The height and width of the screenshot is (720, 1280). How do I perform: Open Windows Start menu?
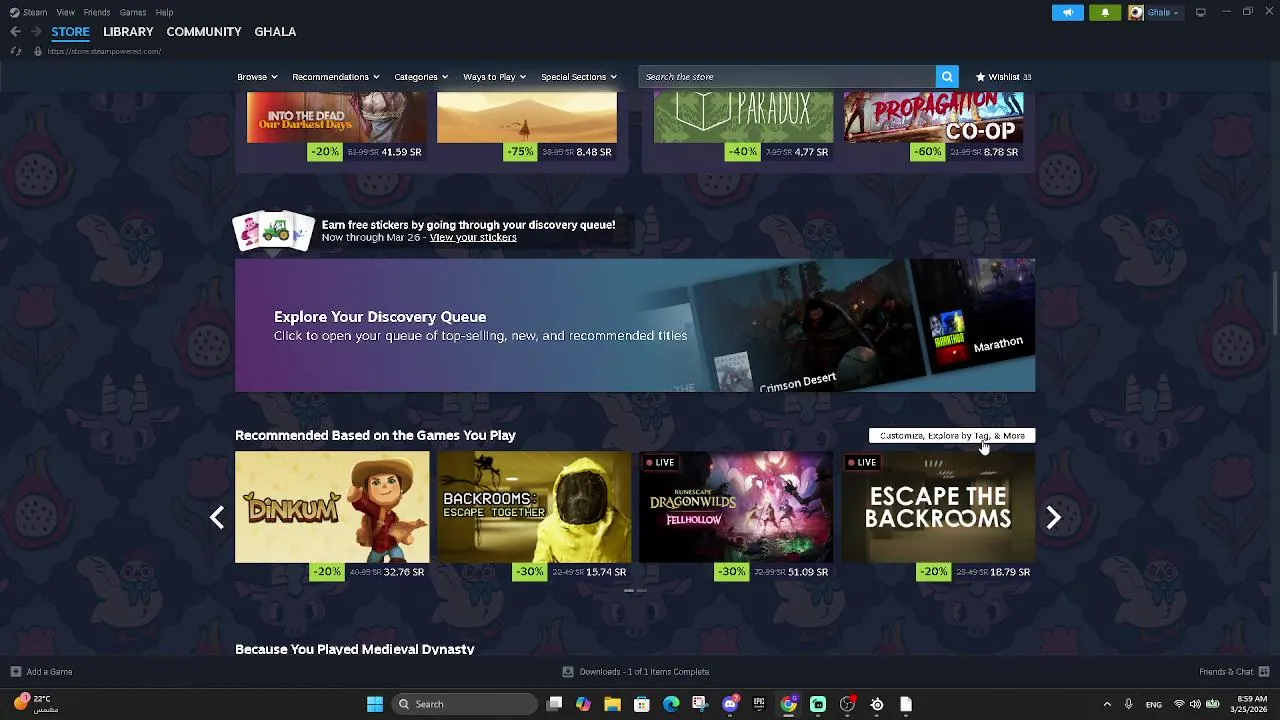coord(375,704)
